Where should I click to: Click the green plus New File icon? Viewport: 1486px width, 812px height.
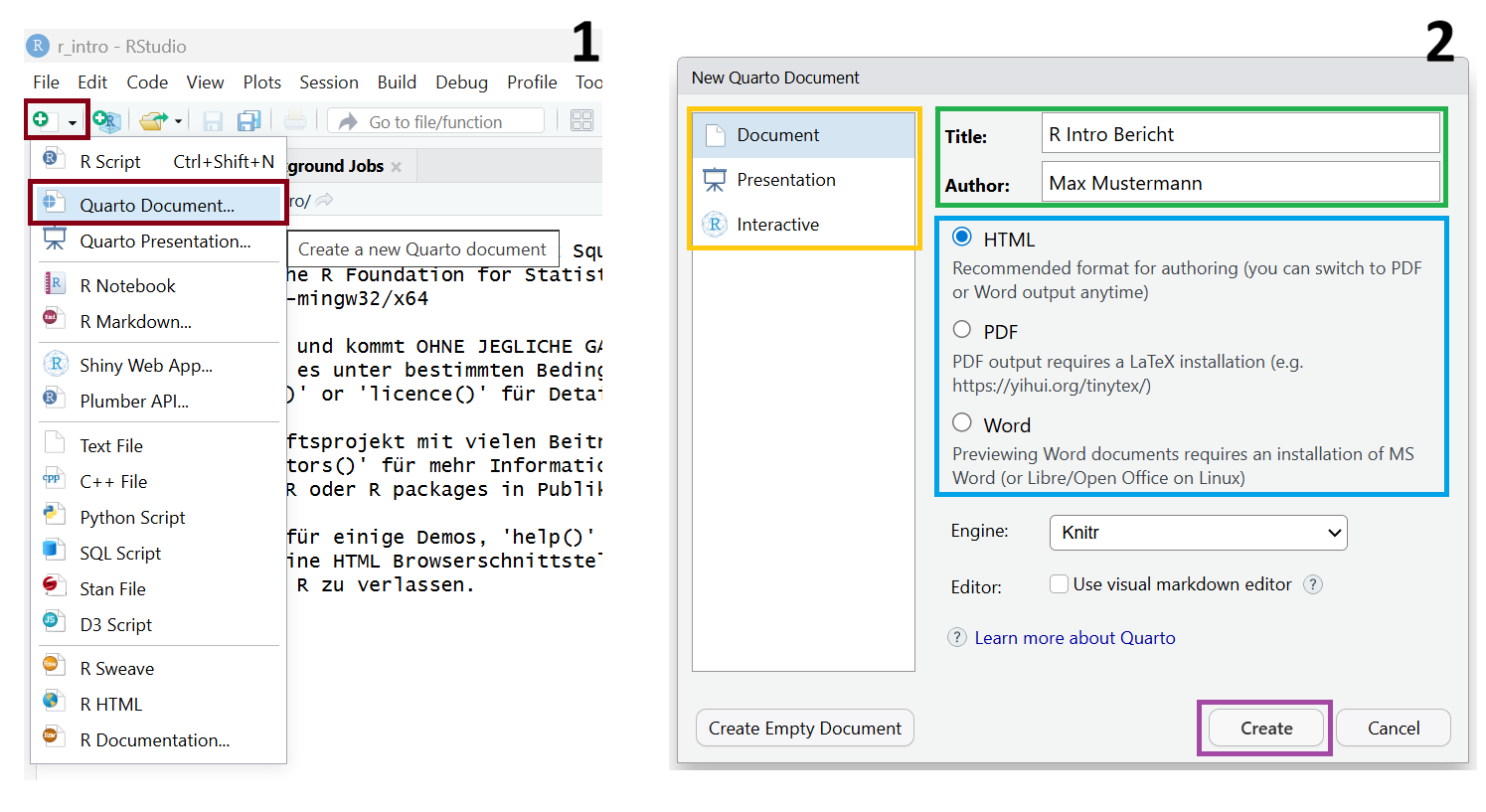click(x=41, y=120)
